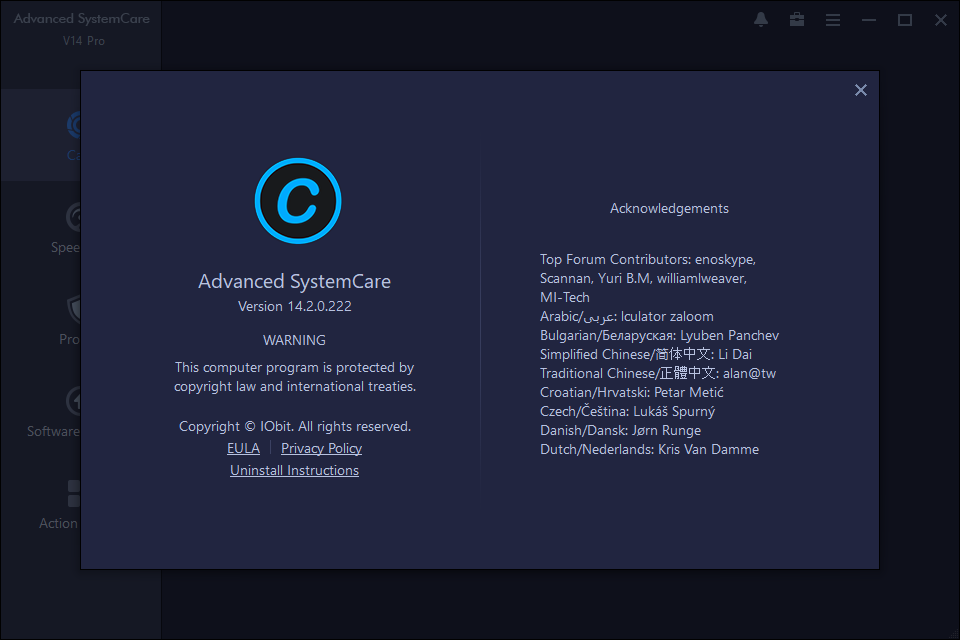The width and height of the screenshot is (960, 640).
Task: Click the Traditional Chinese alan@tw line
Action: click(x=658, y=374)
